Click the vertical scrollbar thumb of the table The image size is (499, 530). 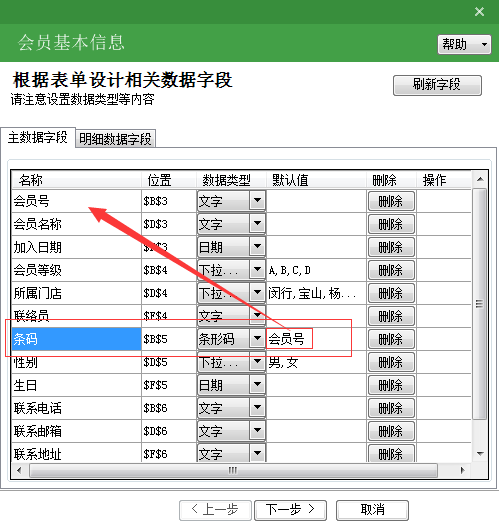tap(479, 304)
